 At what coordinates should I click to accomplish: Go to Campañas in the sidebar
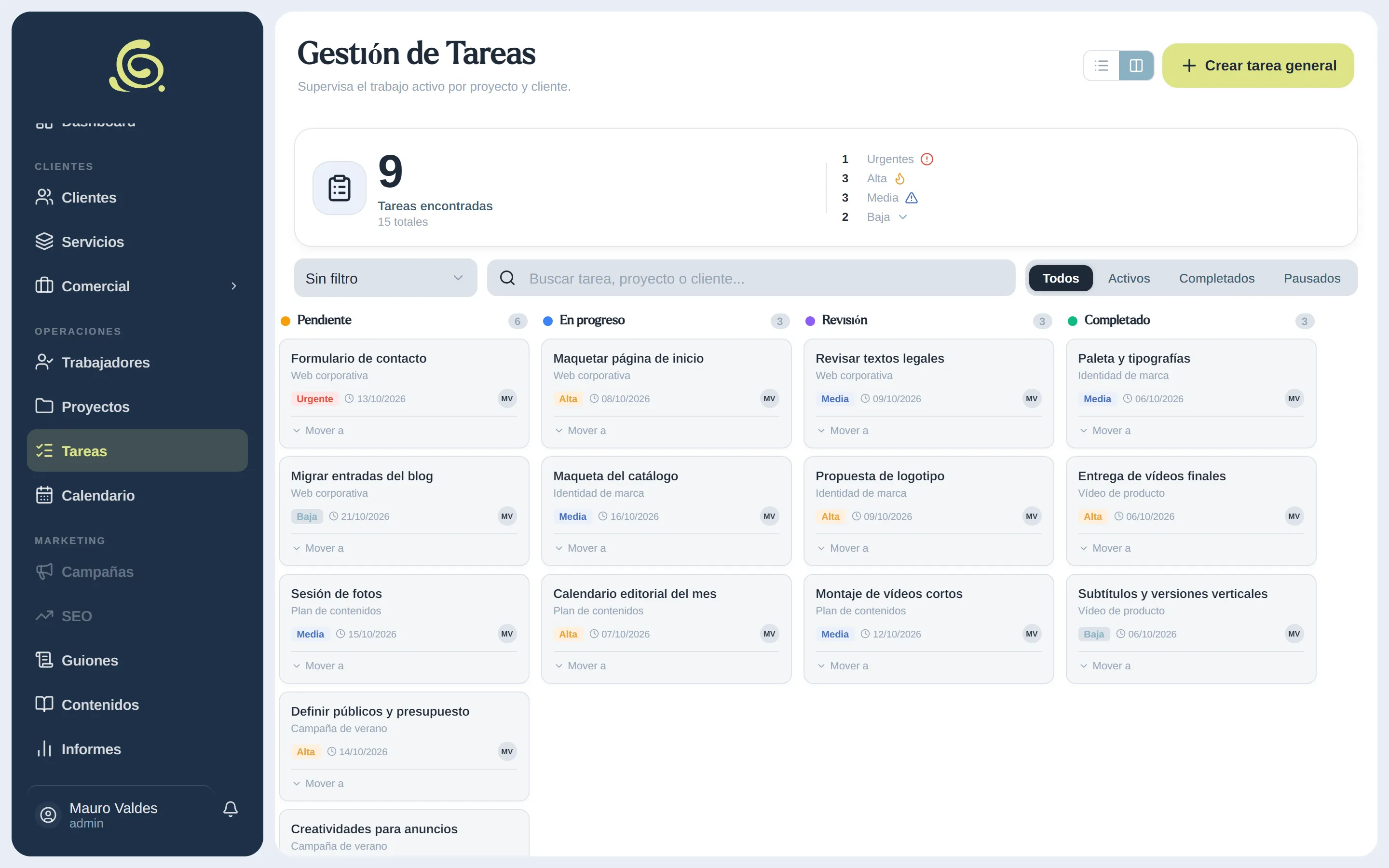coord(137,571)
